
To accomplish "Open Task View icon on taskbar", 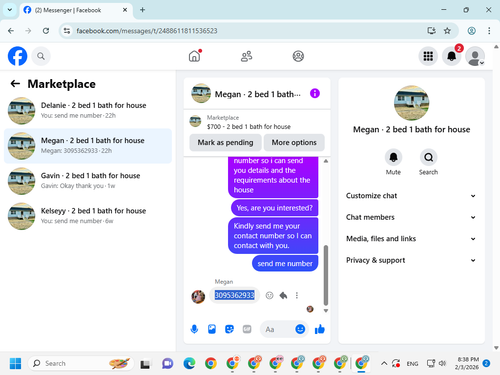I will [x=145, y=363].
